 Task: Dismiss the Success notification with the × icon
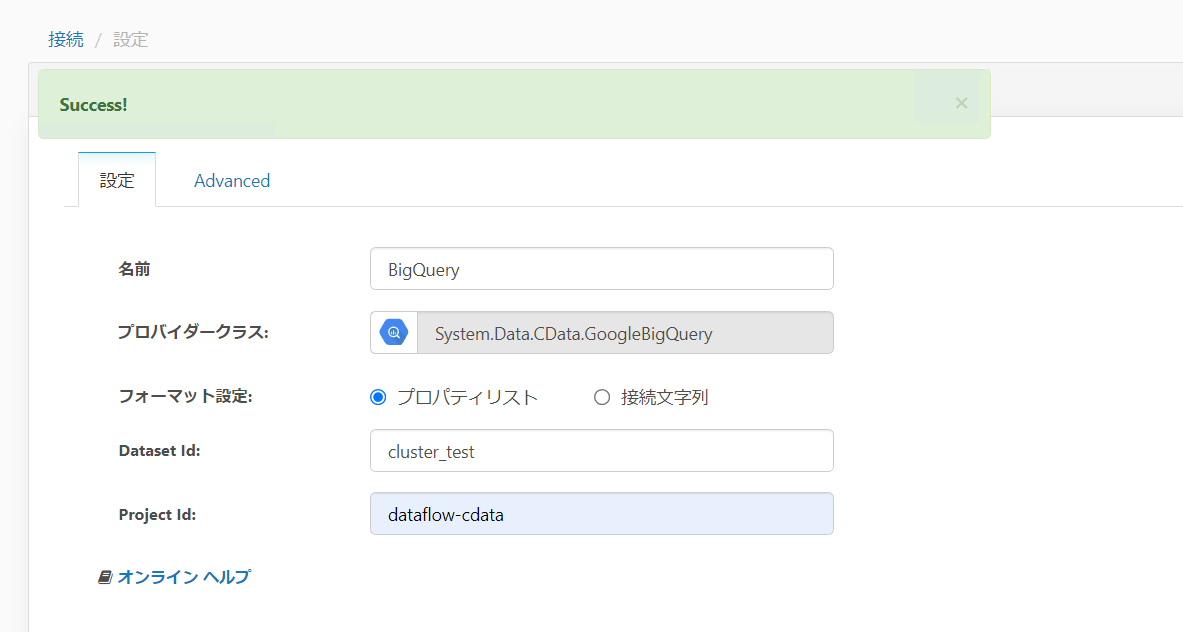point(961,102)
